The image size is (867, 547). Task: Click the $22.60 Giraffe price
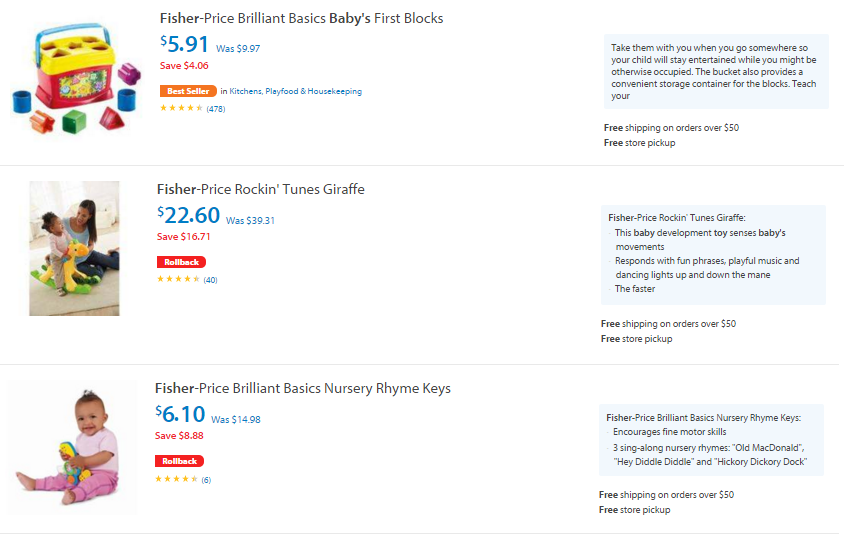pos(189,215)
